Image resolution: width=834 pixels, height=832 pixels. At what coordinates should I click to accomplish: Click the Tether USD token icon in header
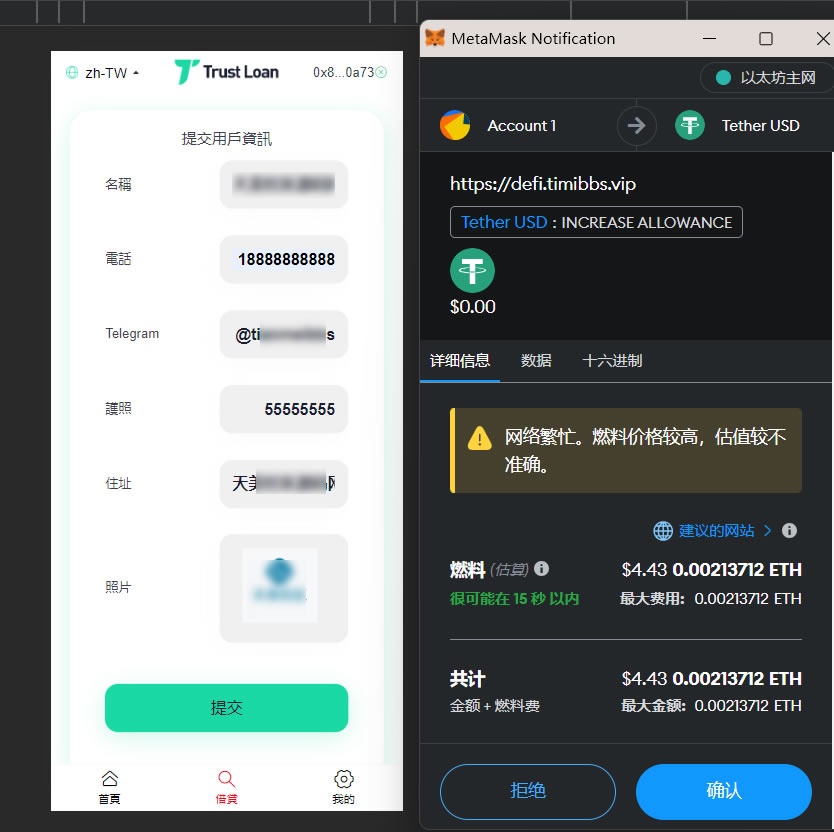(690, 126)
